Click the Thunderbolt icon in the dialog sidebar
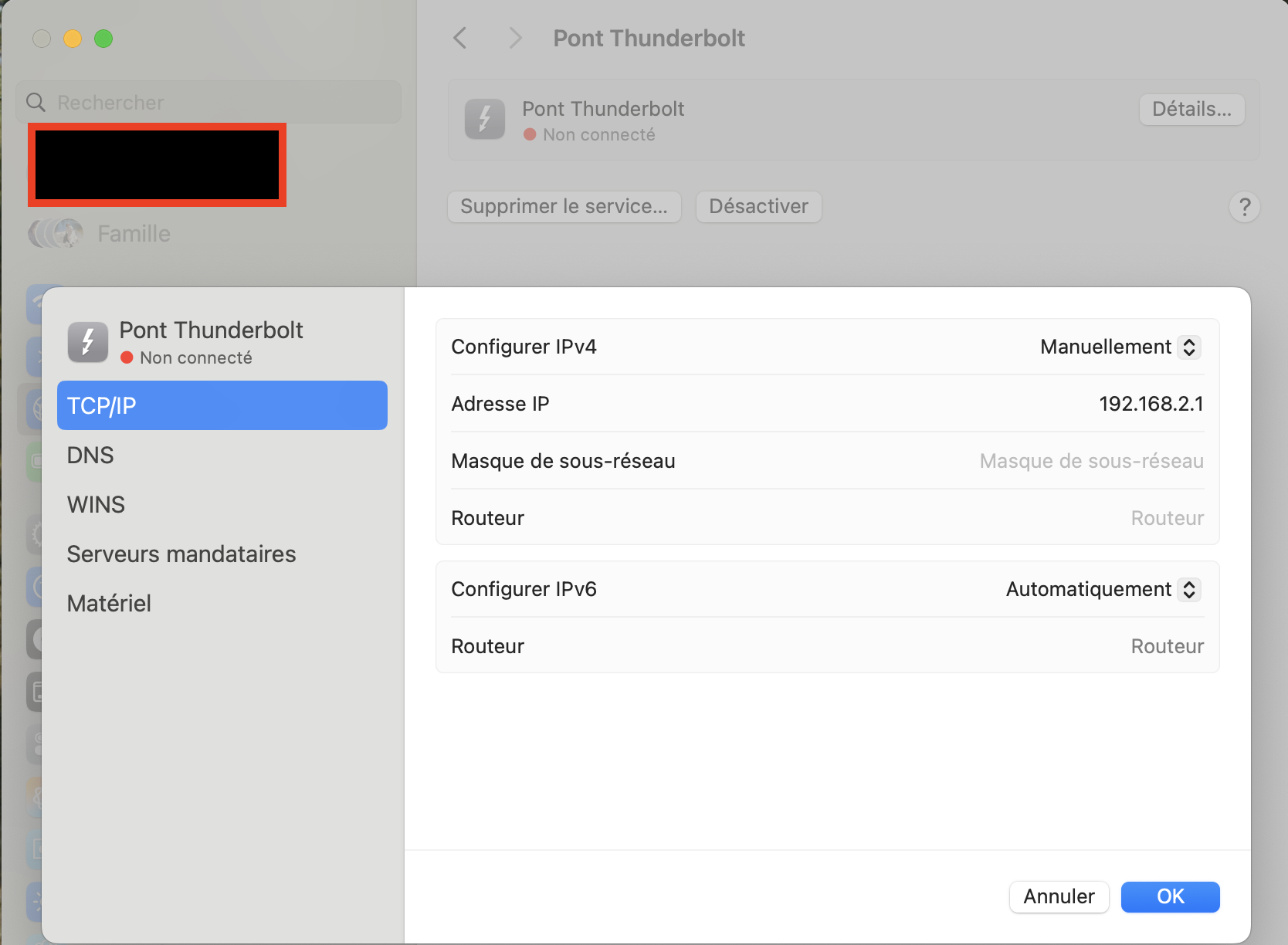The image size is (1288, 945). (x=88, y=342)
